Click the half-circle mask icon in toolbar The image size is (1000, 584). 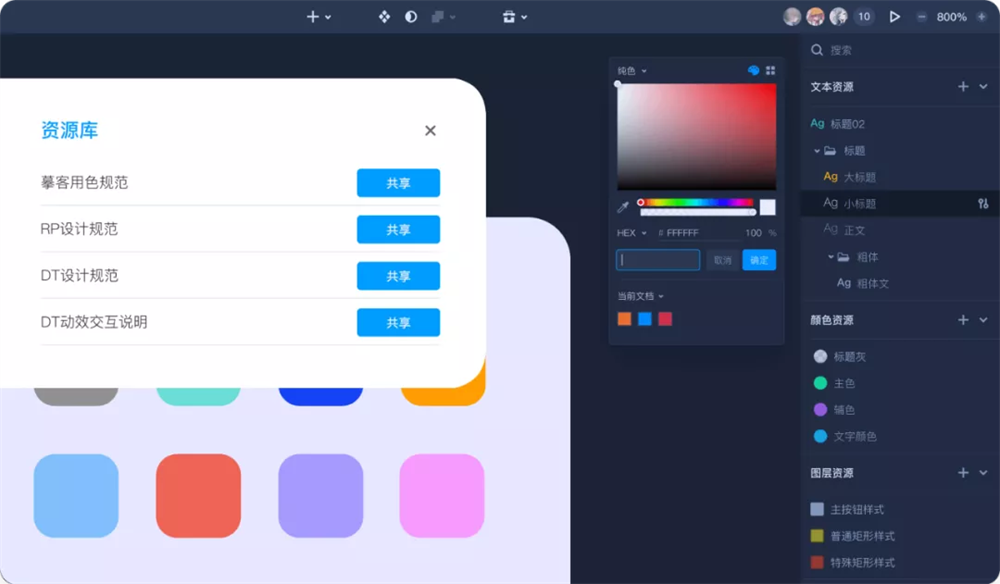[411, 17]
